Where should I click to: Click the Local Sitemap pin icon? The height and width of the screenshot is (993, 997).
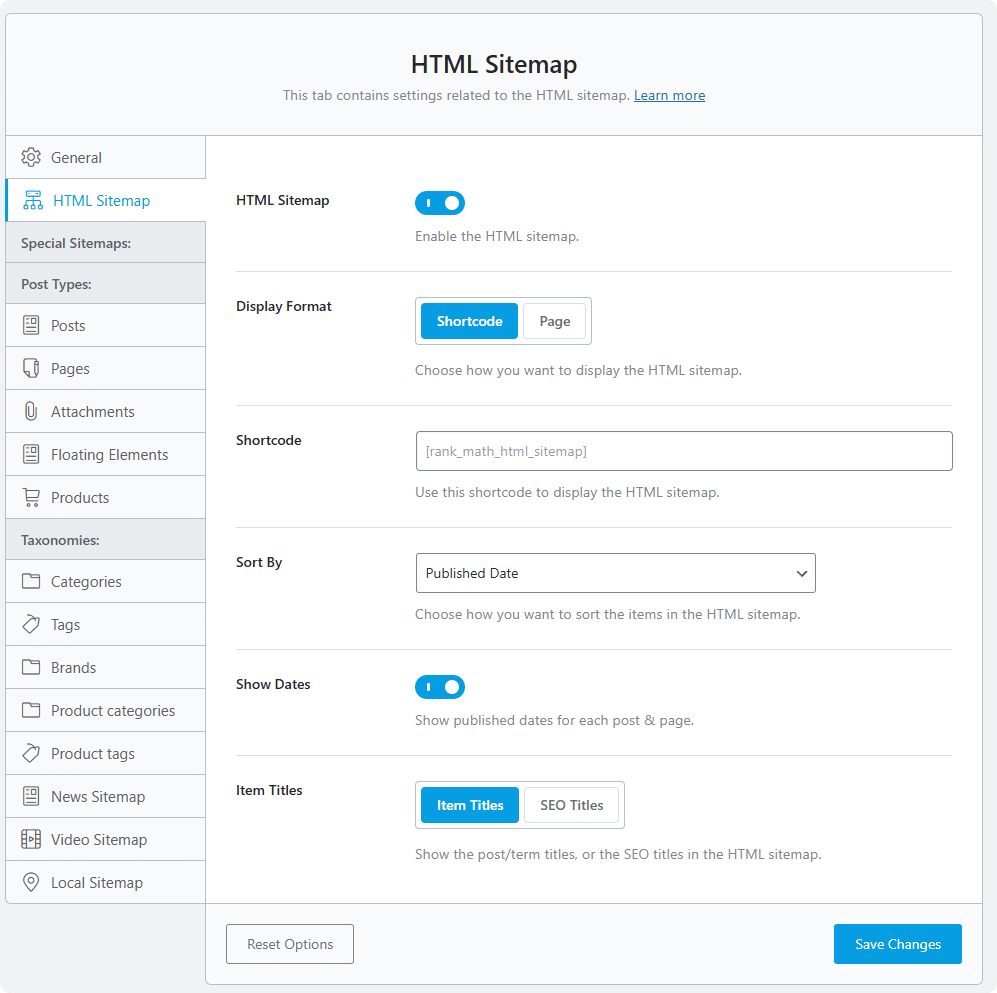click(x=31, y=882)
